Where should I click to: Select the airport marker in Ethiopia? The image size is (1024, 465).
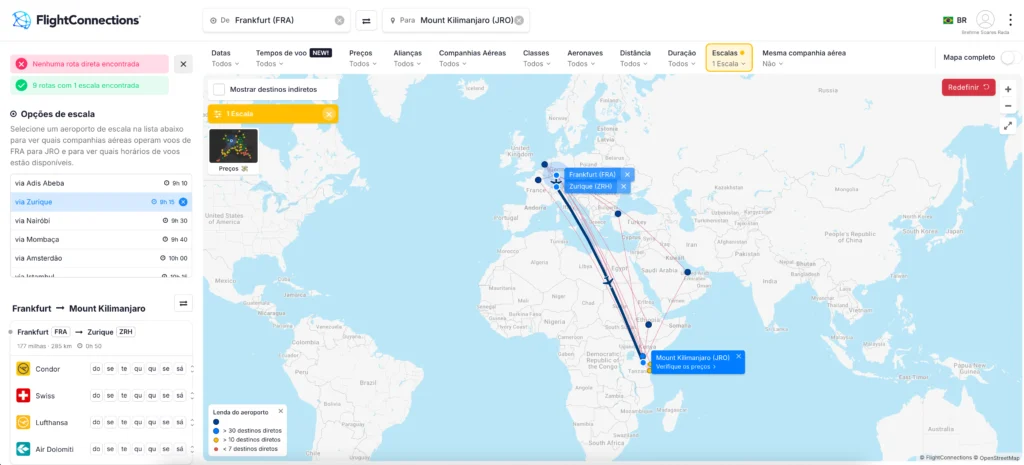(648, 325)
